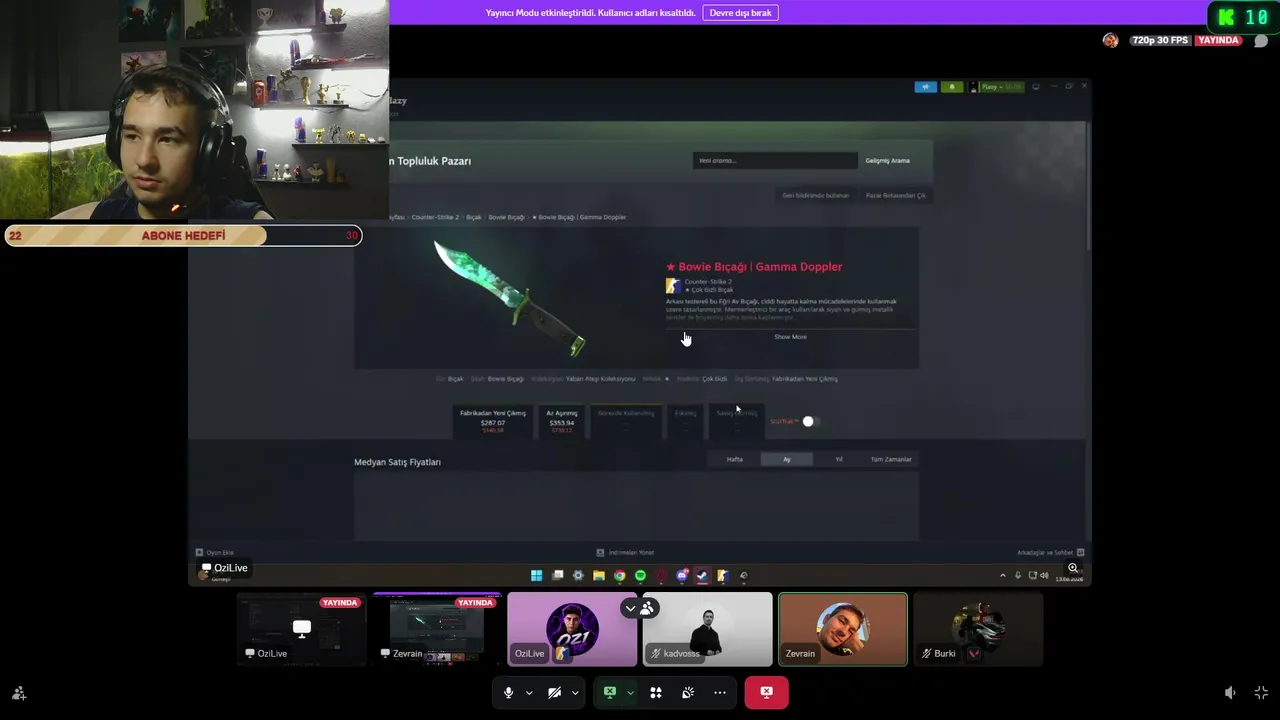
Task: Expand the screen-share options arrow
Action: (630, 692)
